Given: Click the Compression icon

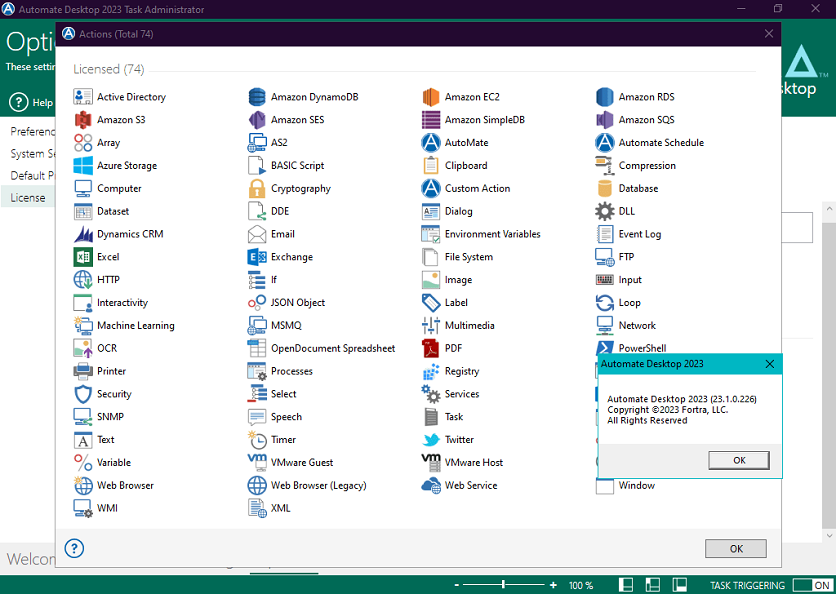Looking at the screenshot, I should tap(605, 165).
